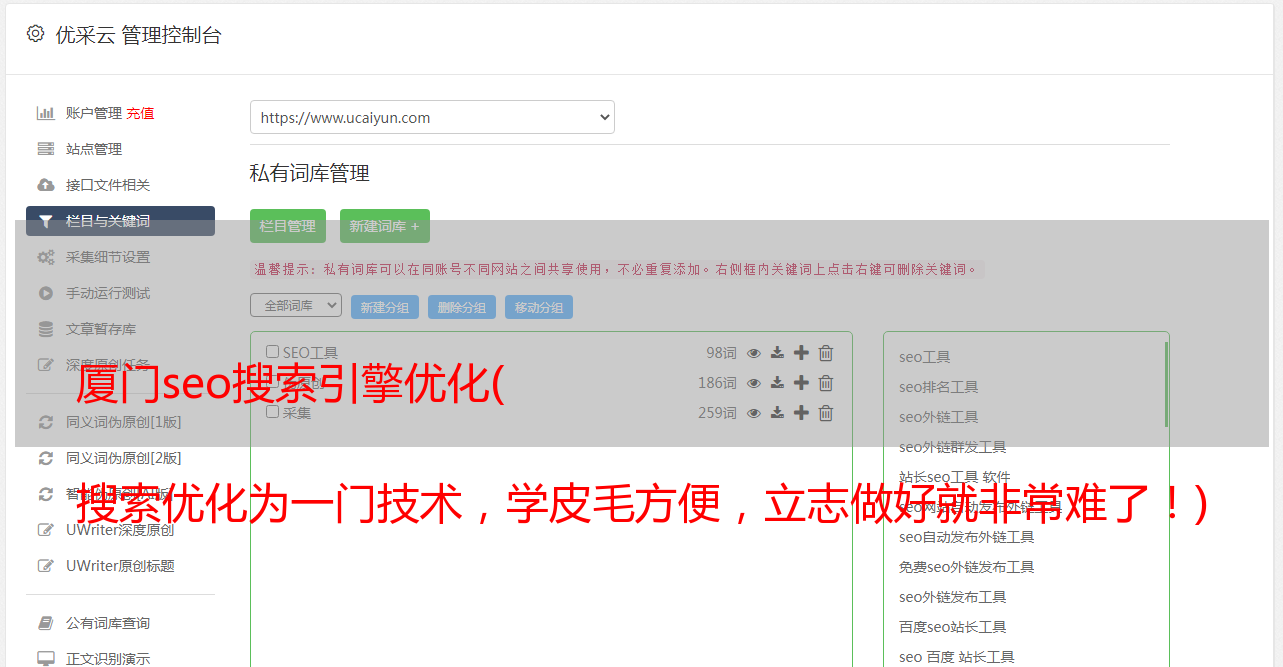The image size is (1283, 667).
Task: Click the keyword list green scrollbar
Action: [x=1166, y=385]
